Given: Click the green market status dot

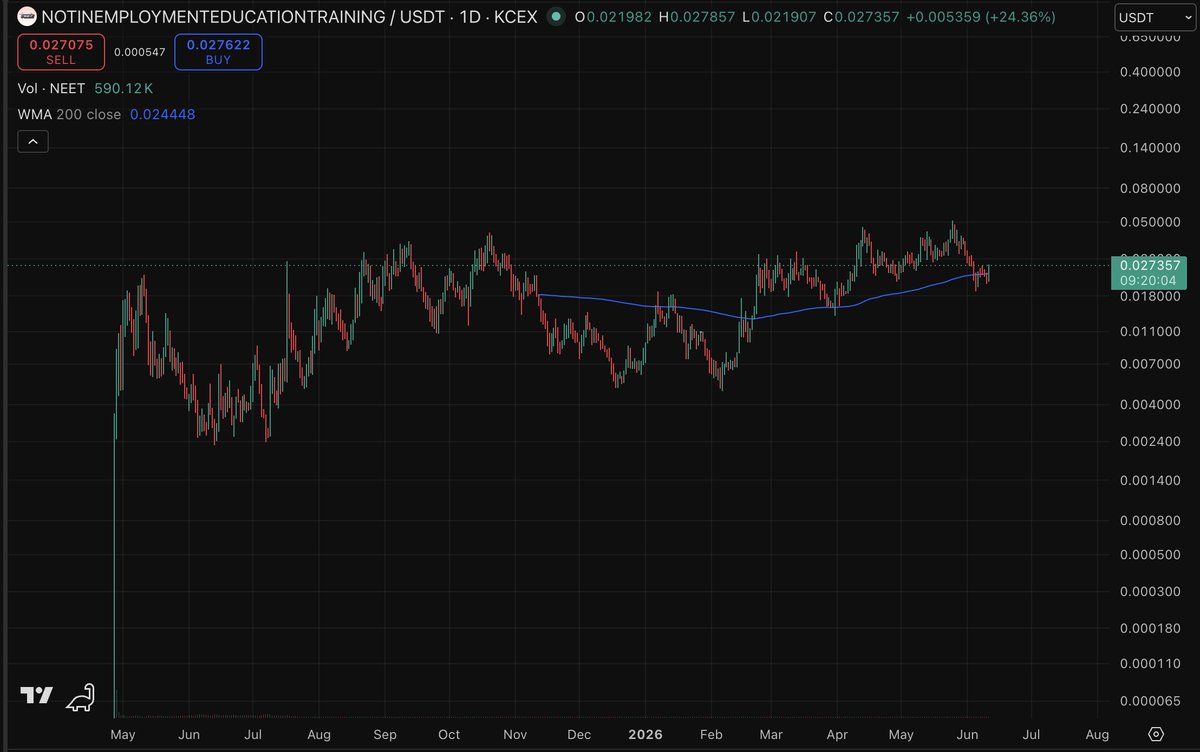Looking at the screenshot, I should click(x=556, y=17).
